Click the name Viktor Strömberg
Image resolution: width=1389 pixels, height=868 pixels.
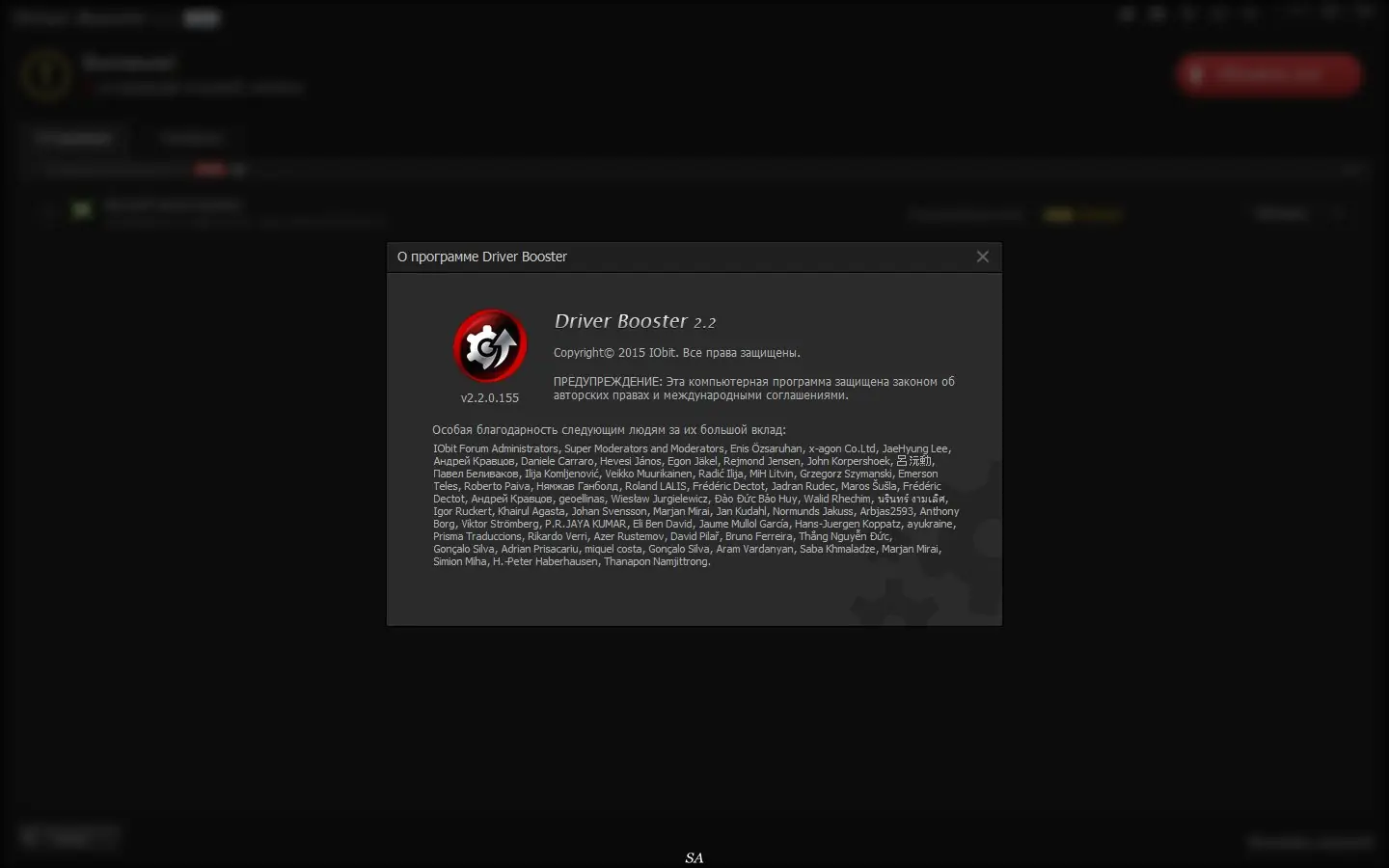(x=500, y=524)
